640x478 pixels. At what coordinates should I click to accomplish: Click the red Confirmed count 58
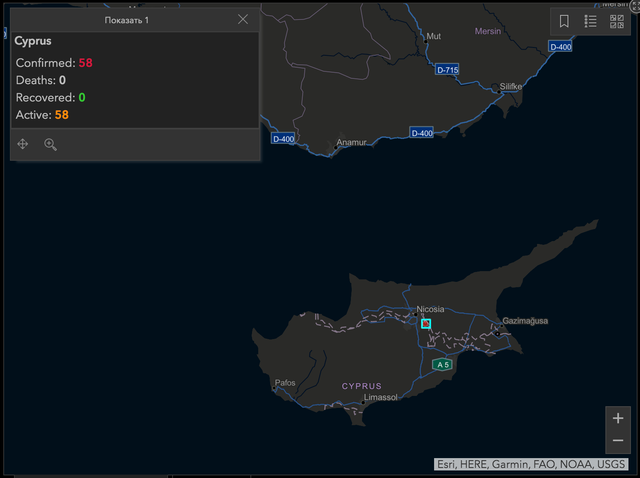pyautogui.click(x=86, y=63)
